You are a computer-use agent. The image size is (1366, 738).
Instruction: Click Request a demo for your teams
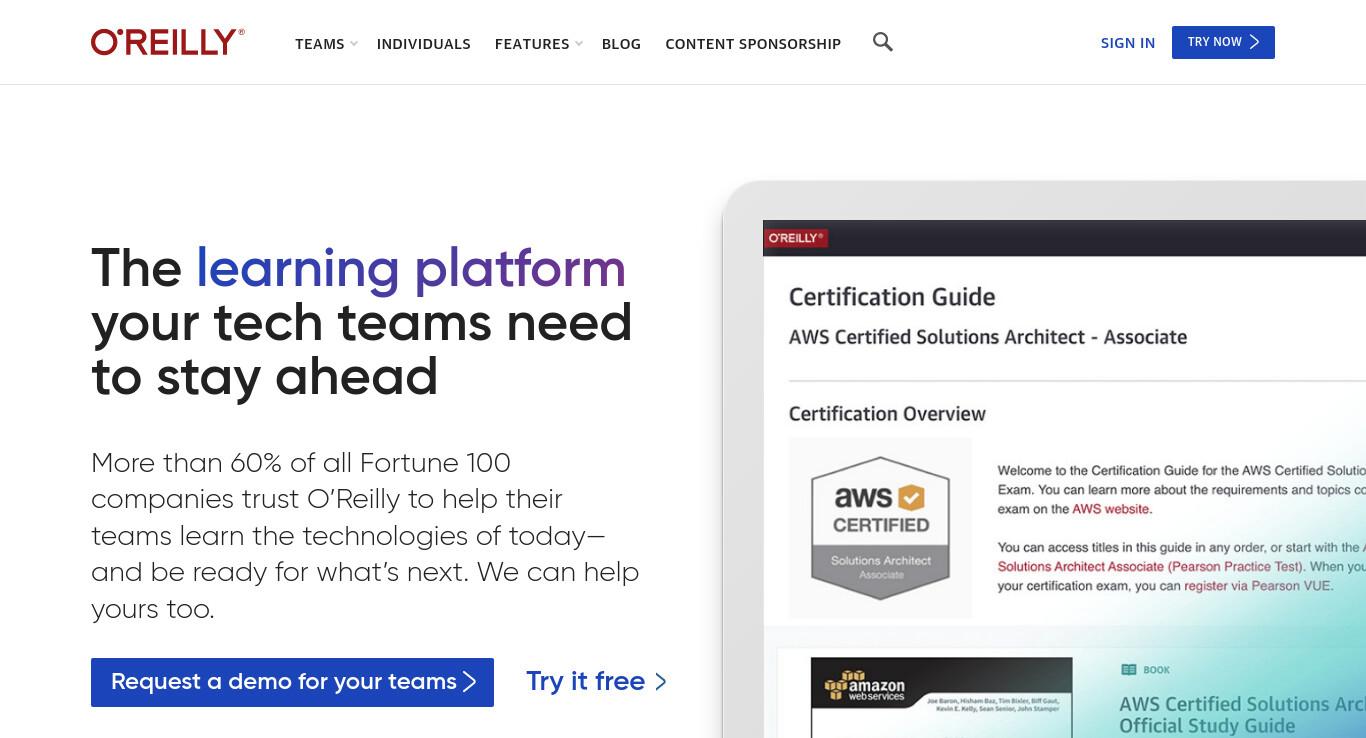pos(292,682)
